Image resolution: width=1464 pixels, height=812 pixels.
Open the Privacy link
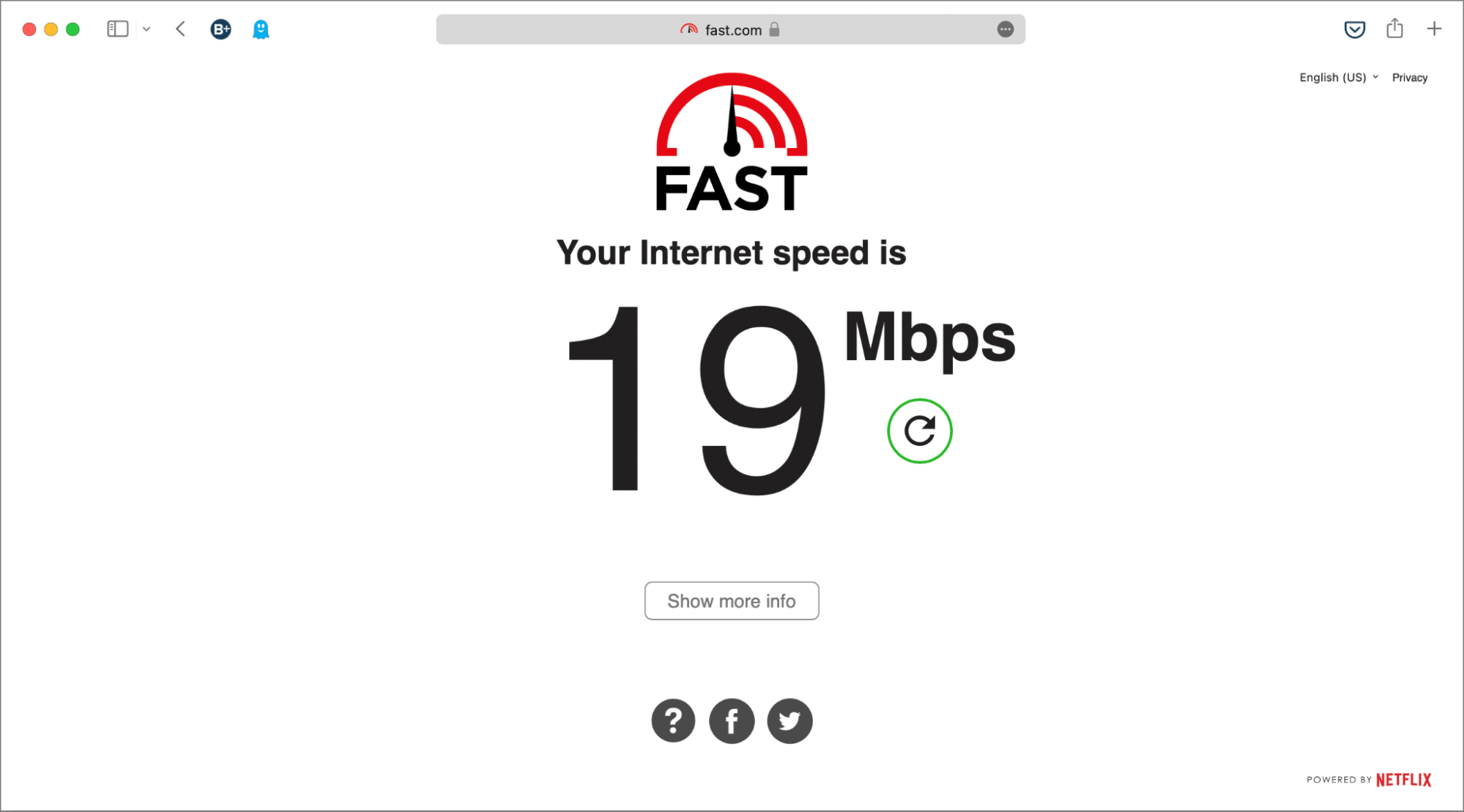1409,77
